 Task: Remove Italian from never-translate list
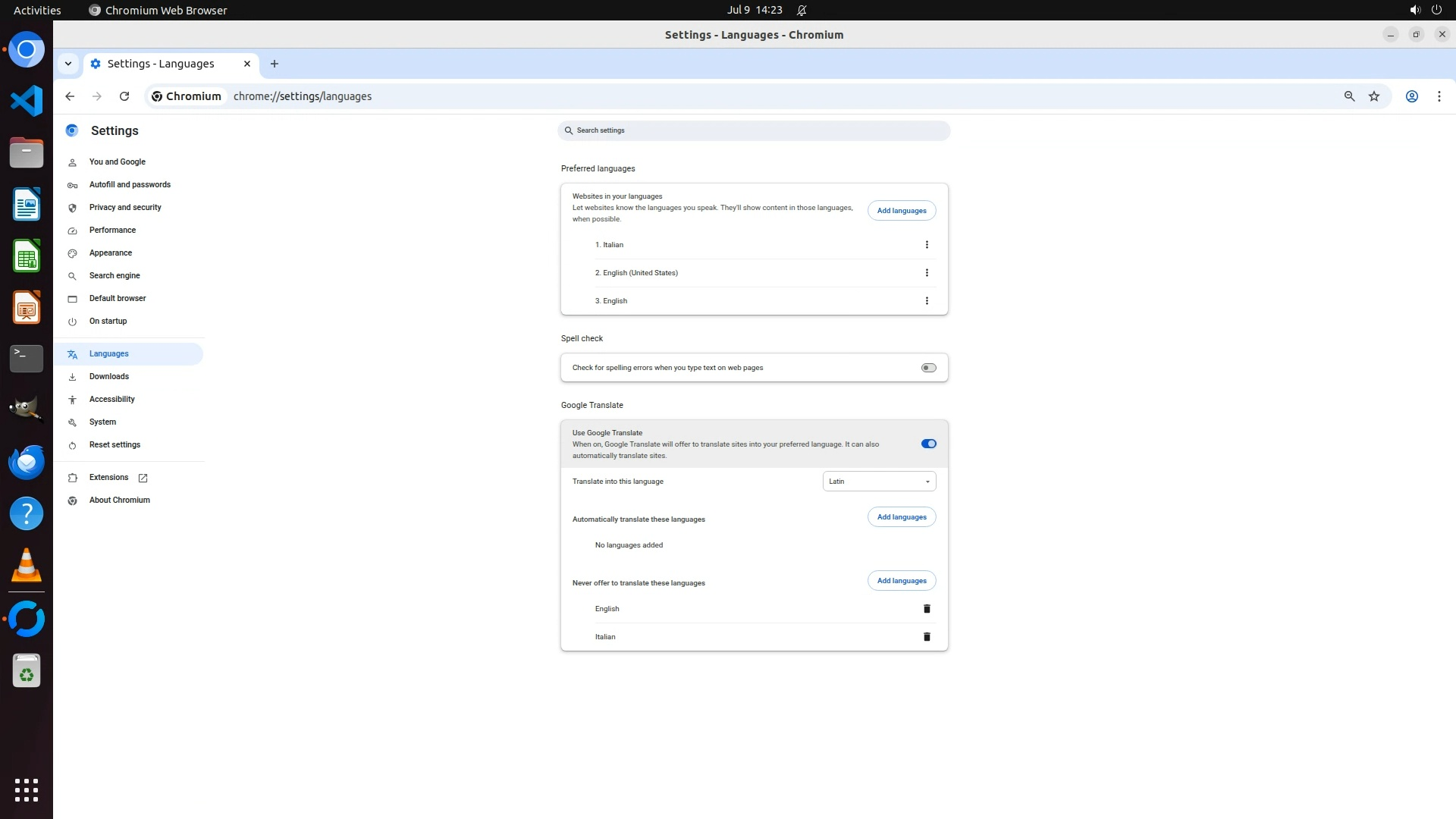926,637
